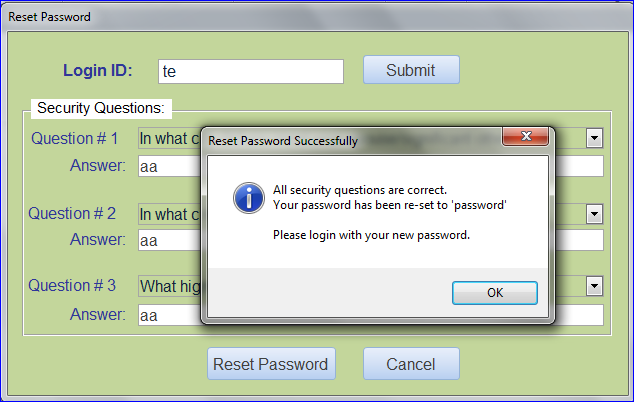Cancel the password reset form

point(411,364)
